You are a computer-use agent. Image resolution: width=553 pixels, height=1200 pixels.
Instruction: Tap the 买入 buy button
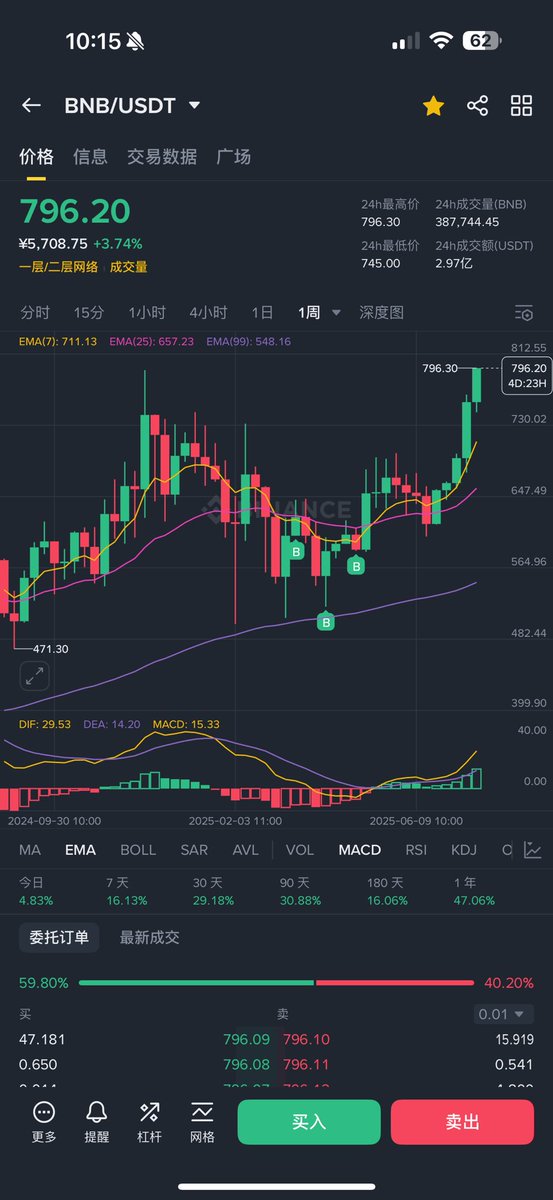point(309,1122)
